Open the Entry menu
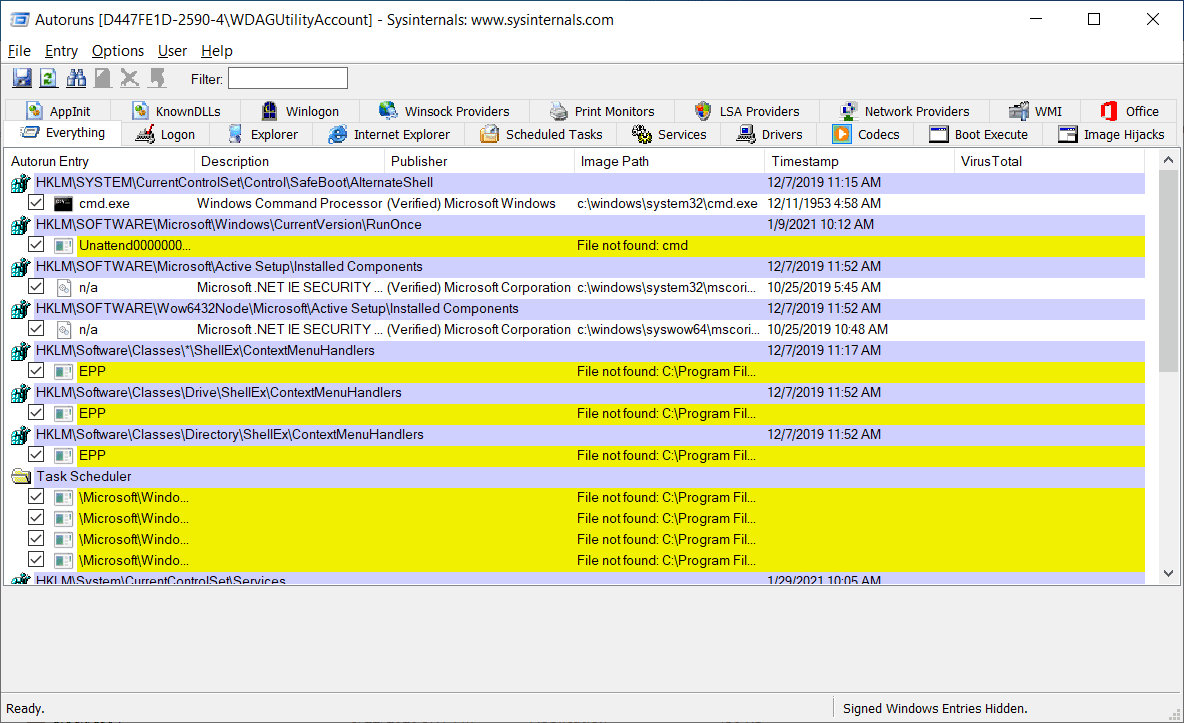Screen dimensions: 1184x723 tap(61, 51)
